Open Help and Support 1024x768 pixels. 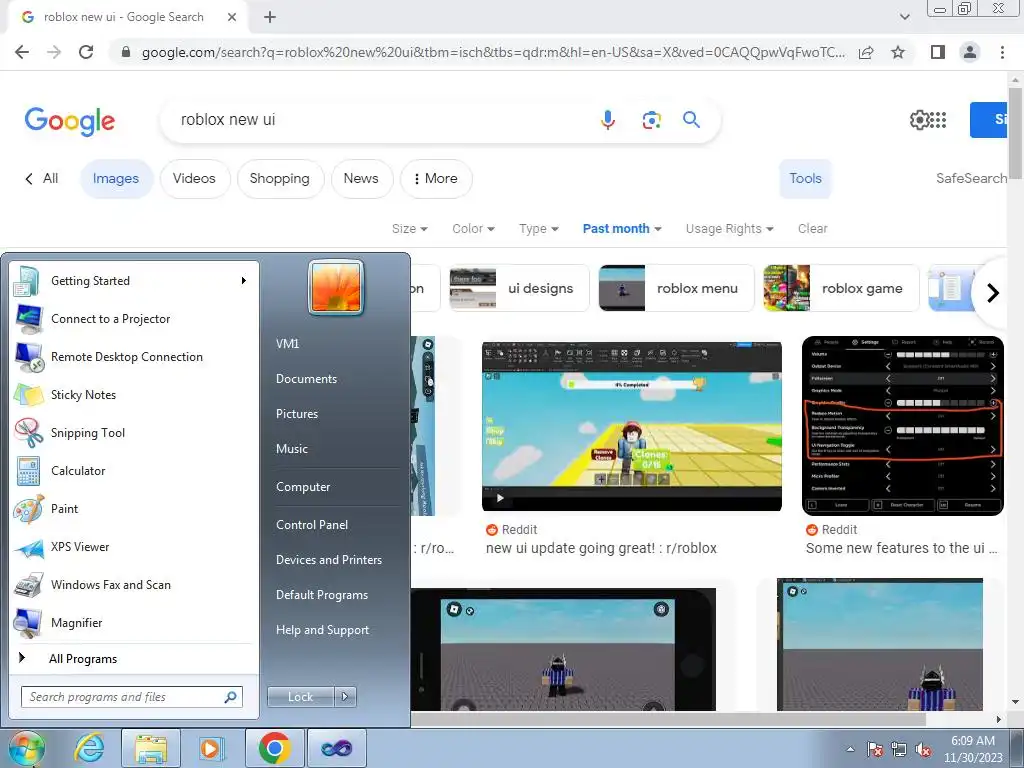(322, 630)
